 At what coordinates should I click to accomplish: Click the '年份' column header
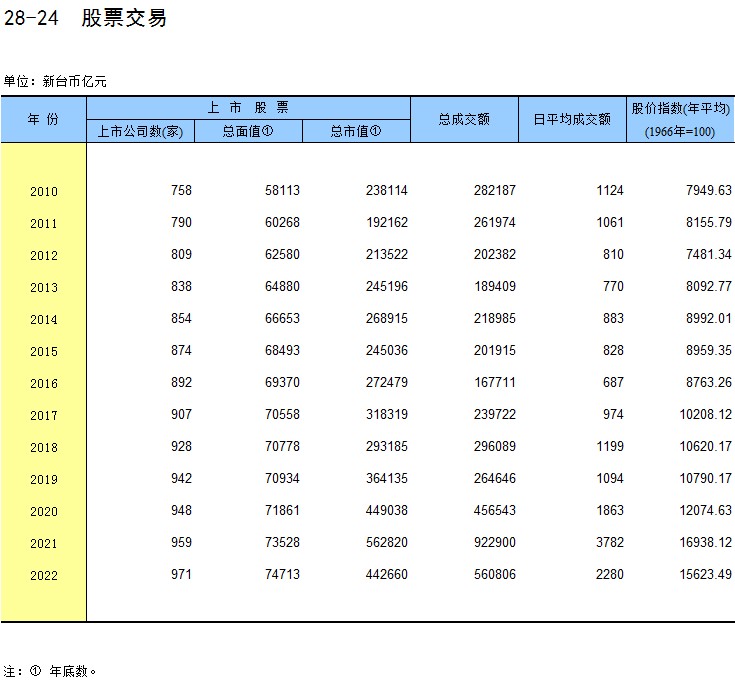[x=43, y=119]
